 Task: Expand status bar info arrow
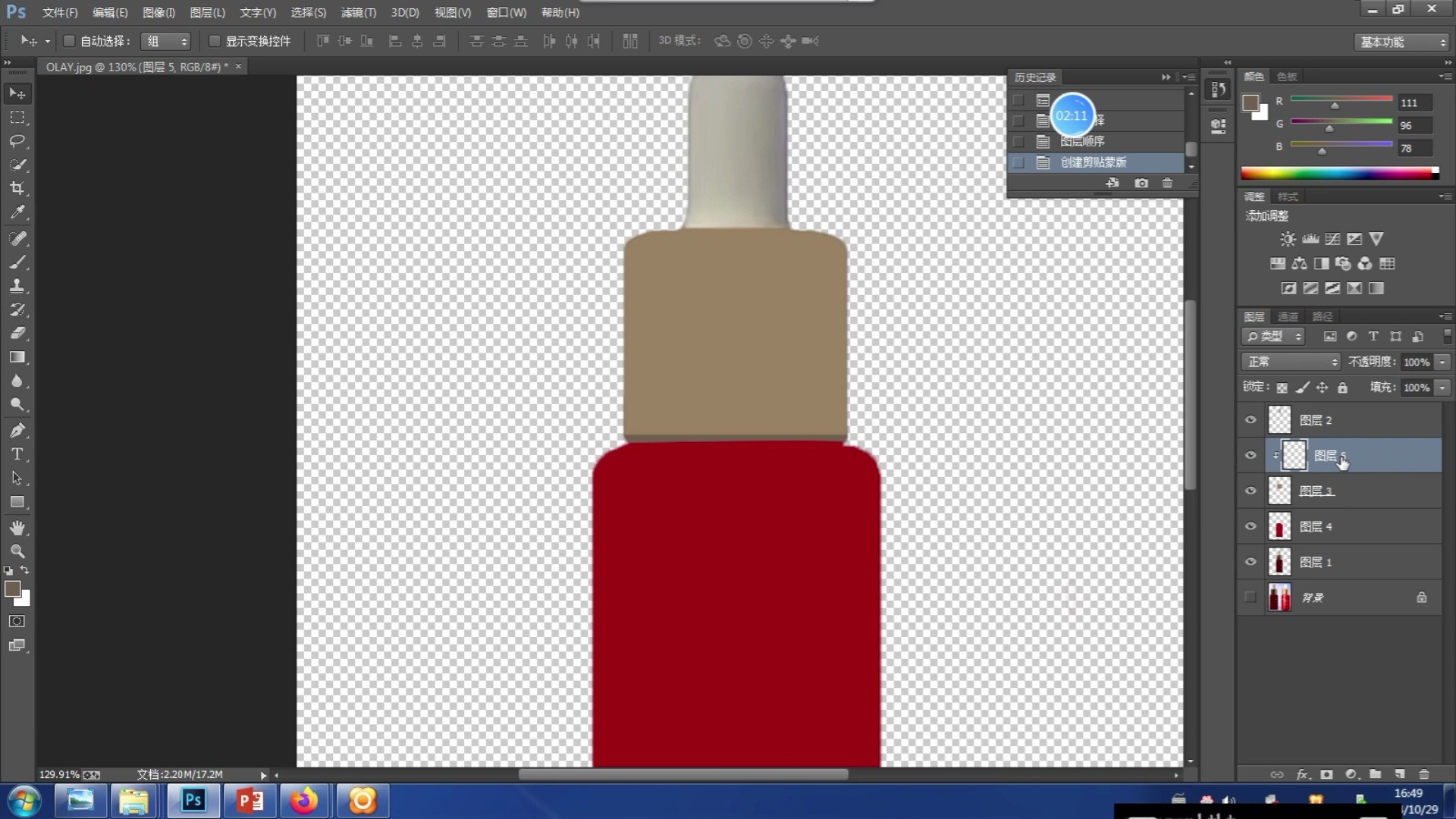(264, 775)
